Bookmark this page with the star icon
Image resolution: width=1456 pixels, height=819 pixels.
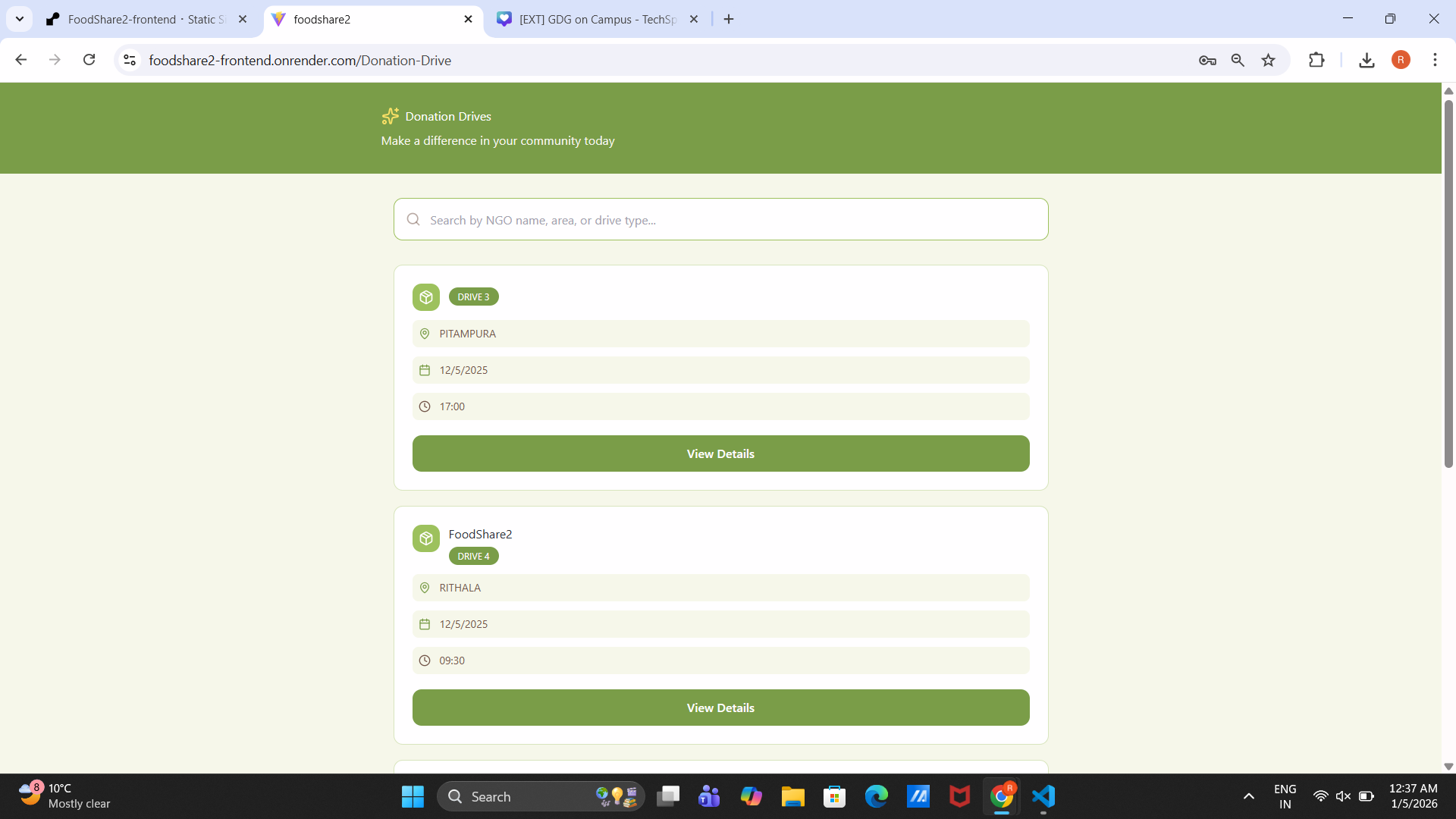[1268, 60]
